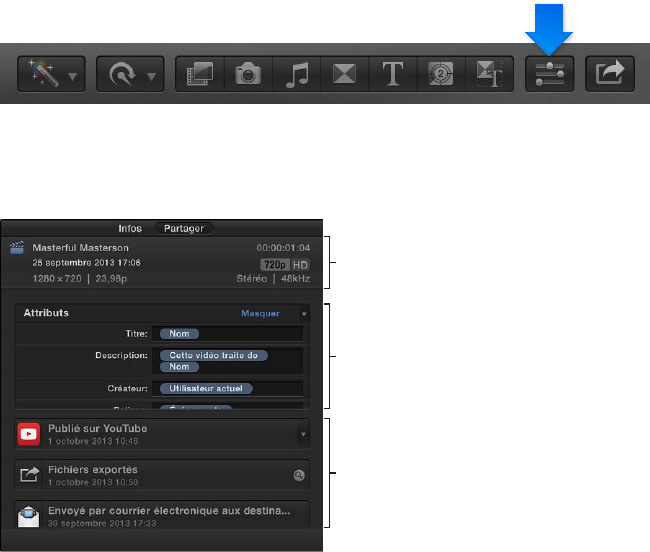Click the '1 octobre 2013 10:46' date

(x=93, y=441)
